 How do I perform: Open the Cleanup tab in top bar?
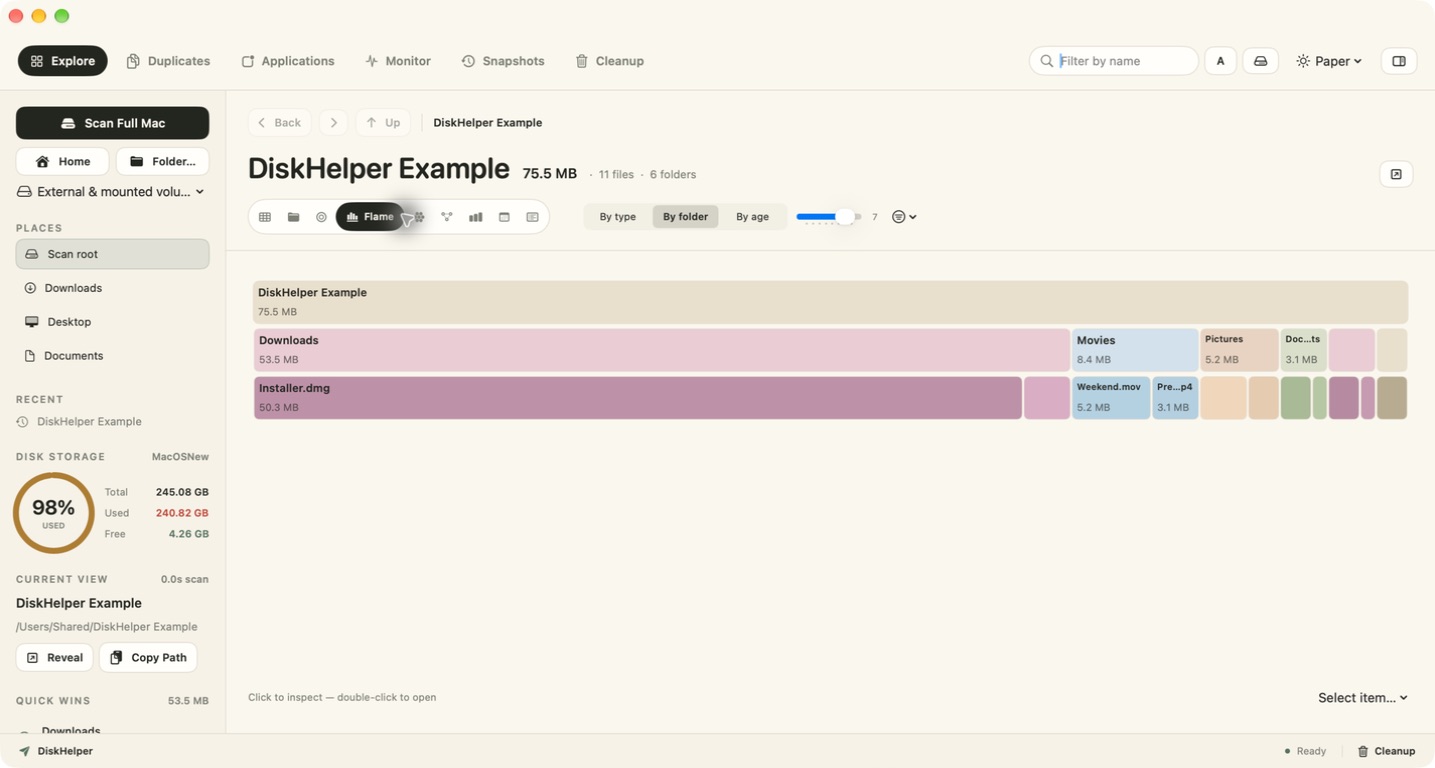pyautogui.click(x=609, y=61)
